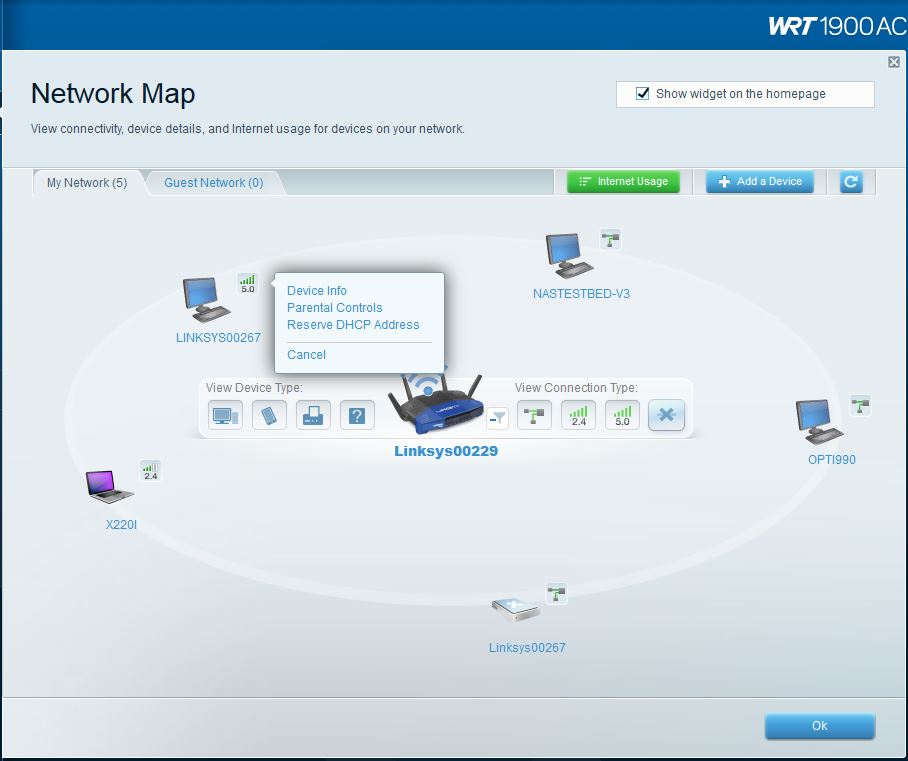Switch to My Network (5) tab
Image resolution: width=908 pixels, height=761 pixels.
point(87,183)
